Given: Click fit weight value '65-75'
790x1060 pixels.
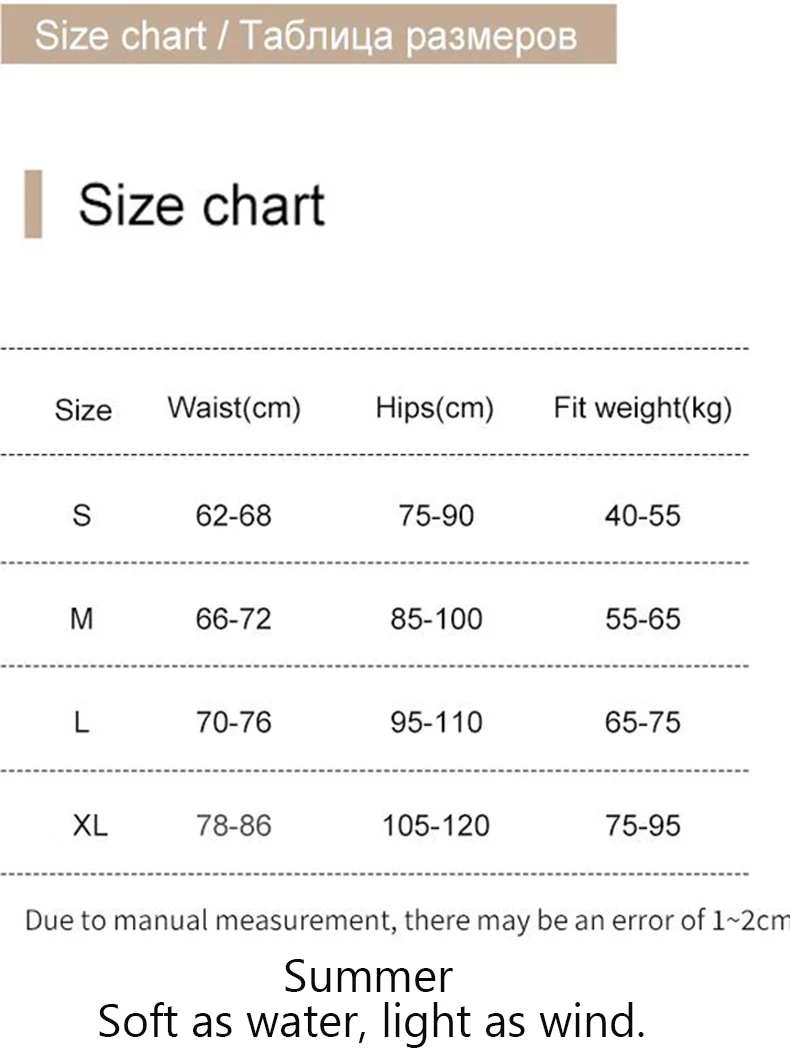Looking at the screenshot, I should pos(642,722).
